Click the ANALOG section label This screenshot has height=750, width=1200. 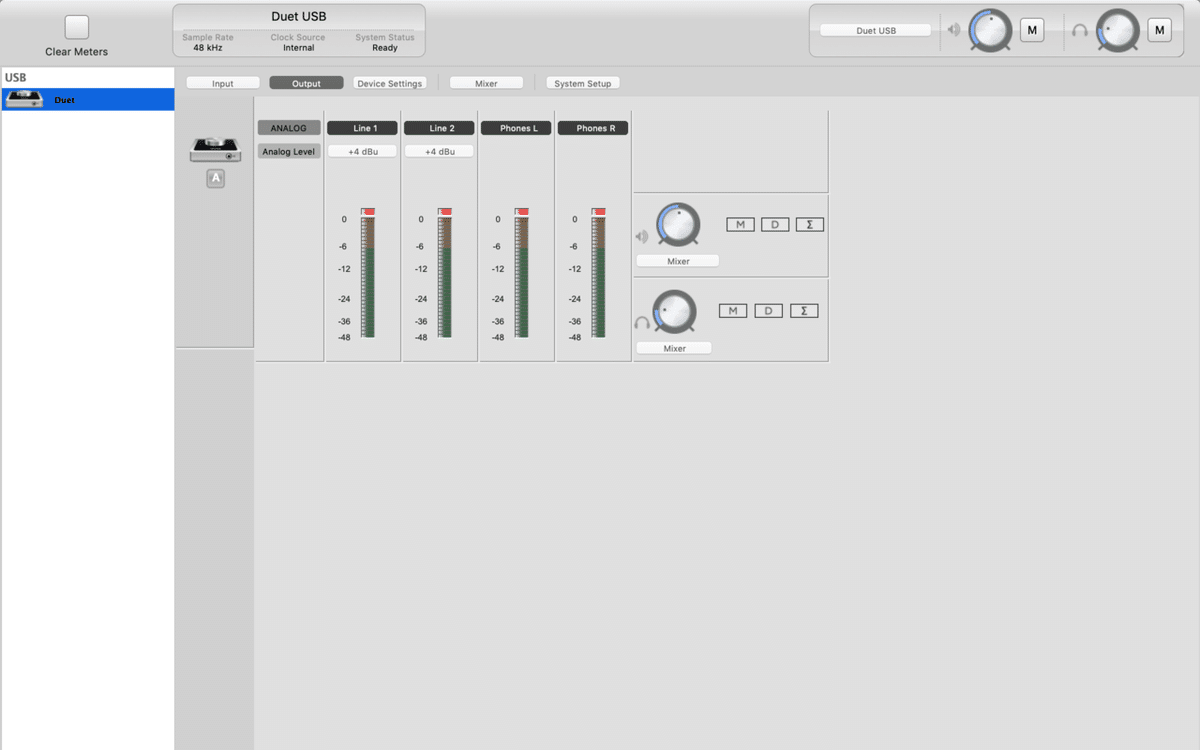pos(289,128)
